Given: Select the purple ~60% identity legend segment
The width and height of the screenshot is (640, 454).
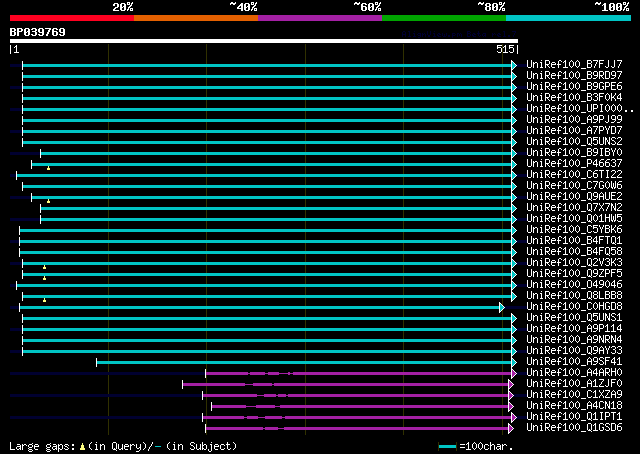Looking at the screenshot, I should click(320, 18).
